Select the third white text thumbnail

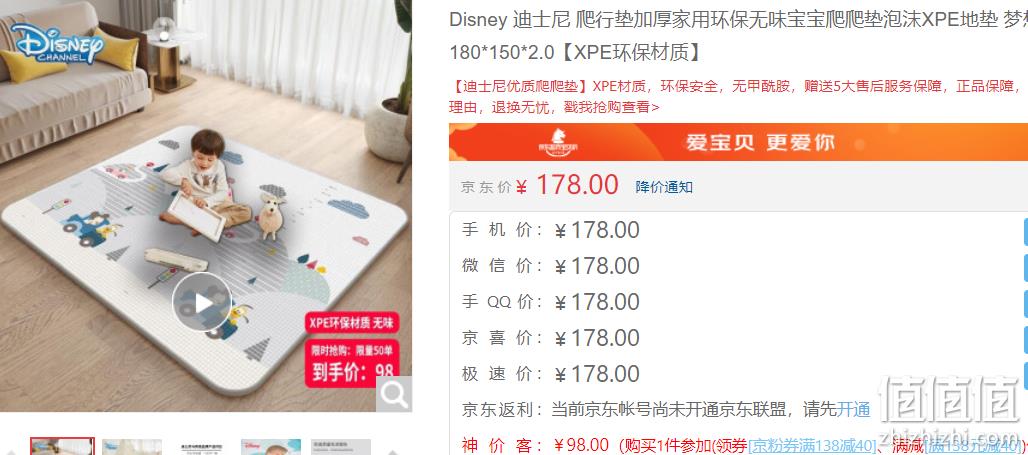coord(201,447)
